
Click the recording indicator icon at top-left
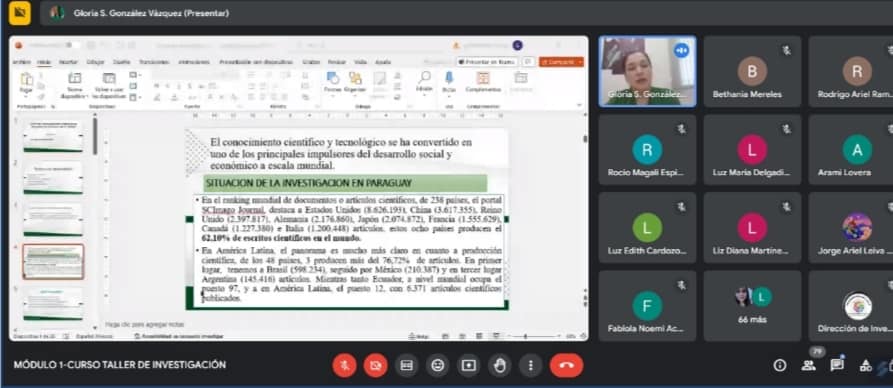click(x=19, y=13)
